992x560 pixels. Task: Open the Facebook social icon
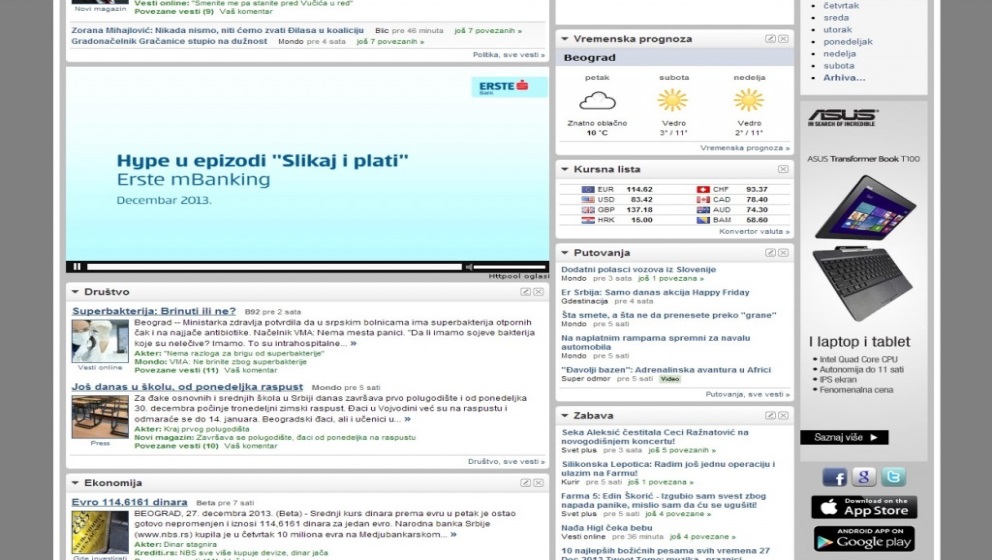(834, 477)
